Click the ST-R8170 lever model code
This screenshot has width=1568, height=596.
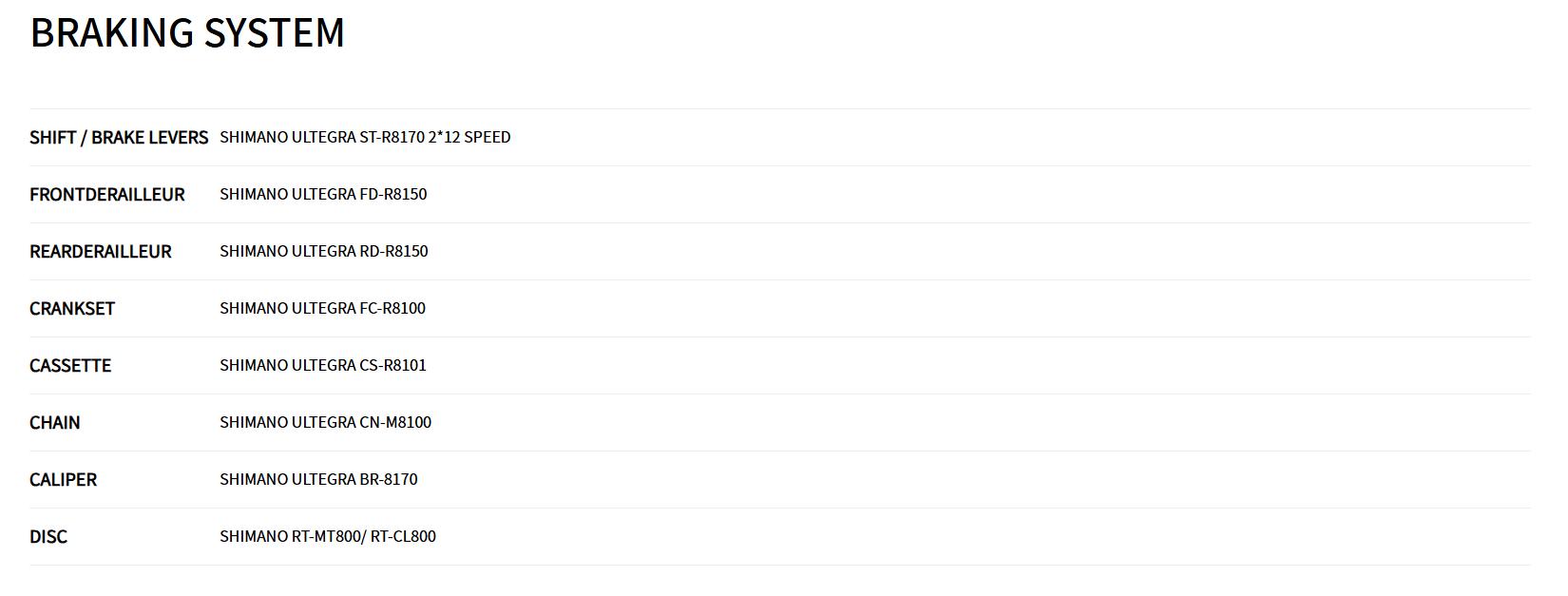pos(392,137)
